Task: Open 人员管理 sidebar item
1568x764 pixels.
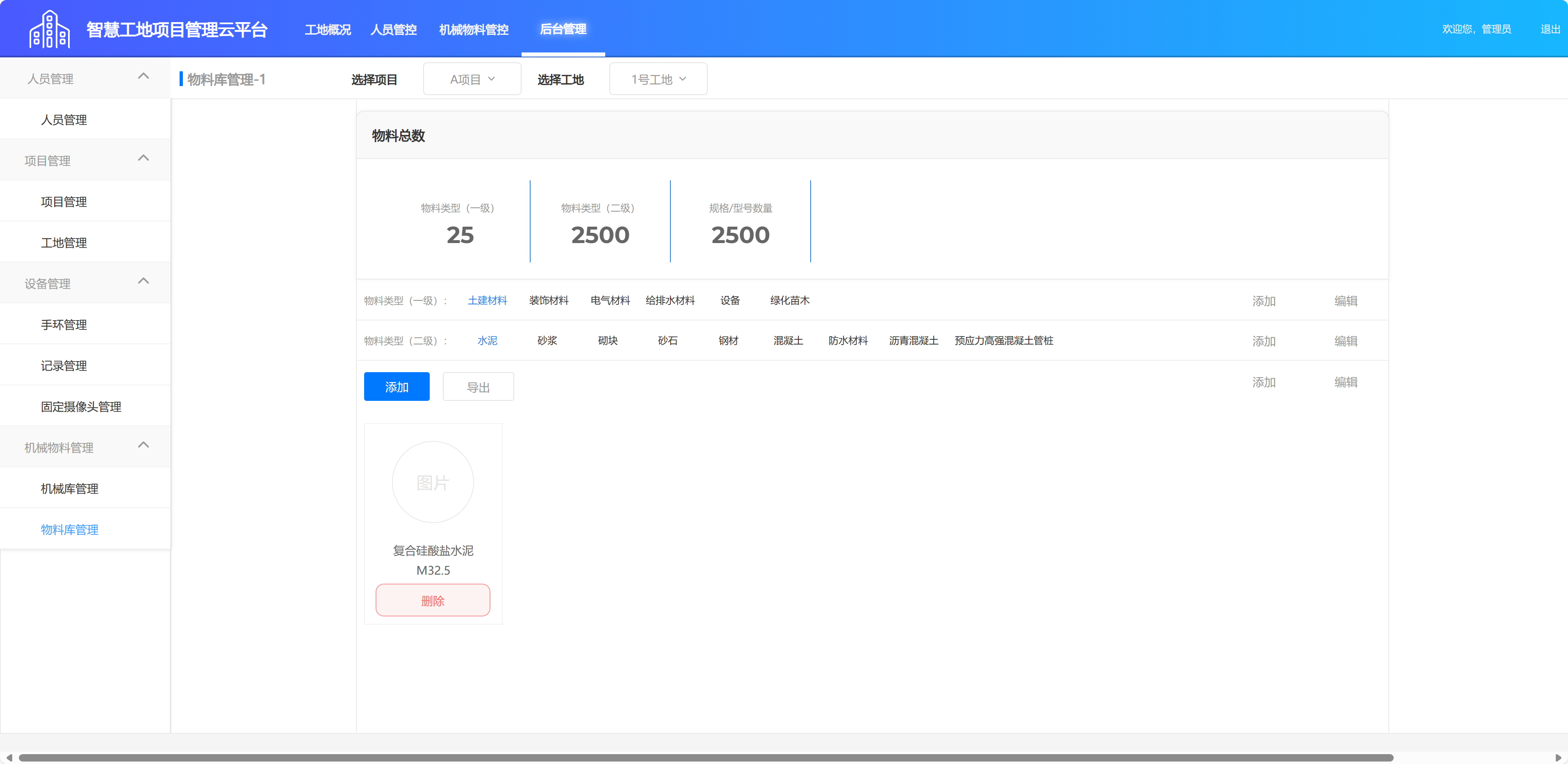Action: (85, 120)
